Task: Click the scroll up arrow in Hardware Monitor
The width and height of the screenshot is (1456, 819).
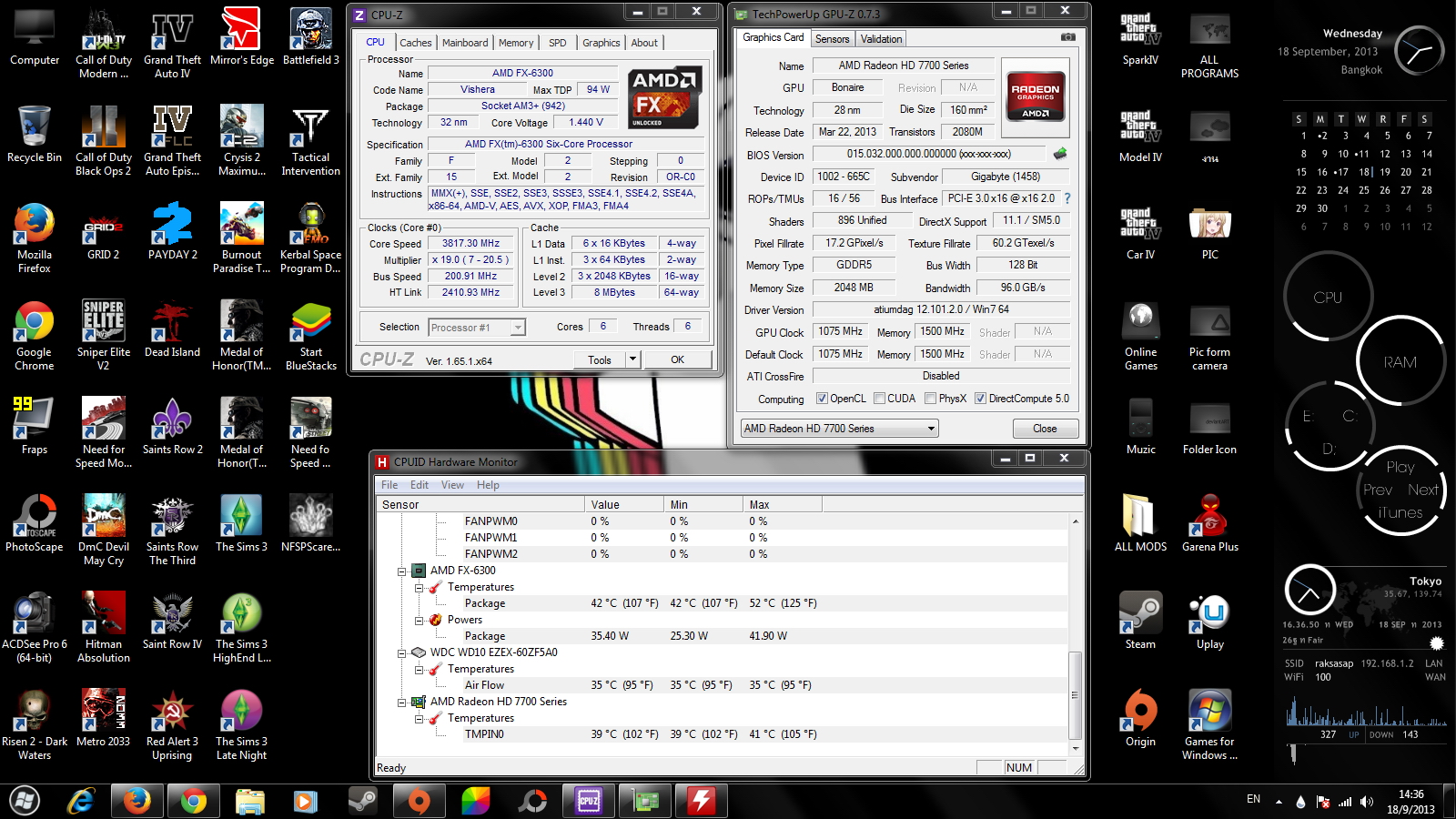Action: tap(1075, 521)
